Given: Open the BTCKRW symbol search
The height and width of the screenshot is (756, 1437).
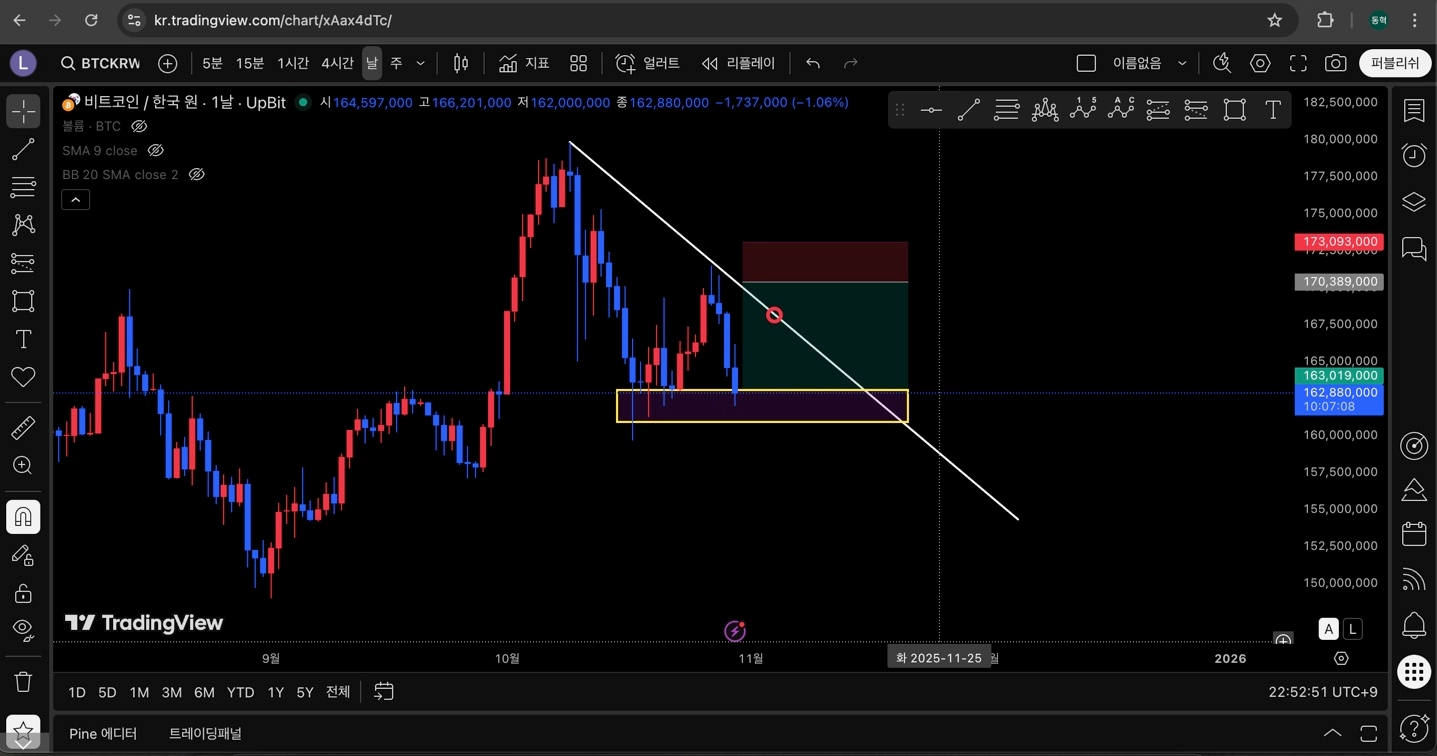Looking at the screenshot, I should tap(100, 63).
